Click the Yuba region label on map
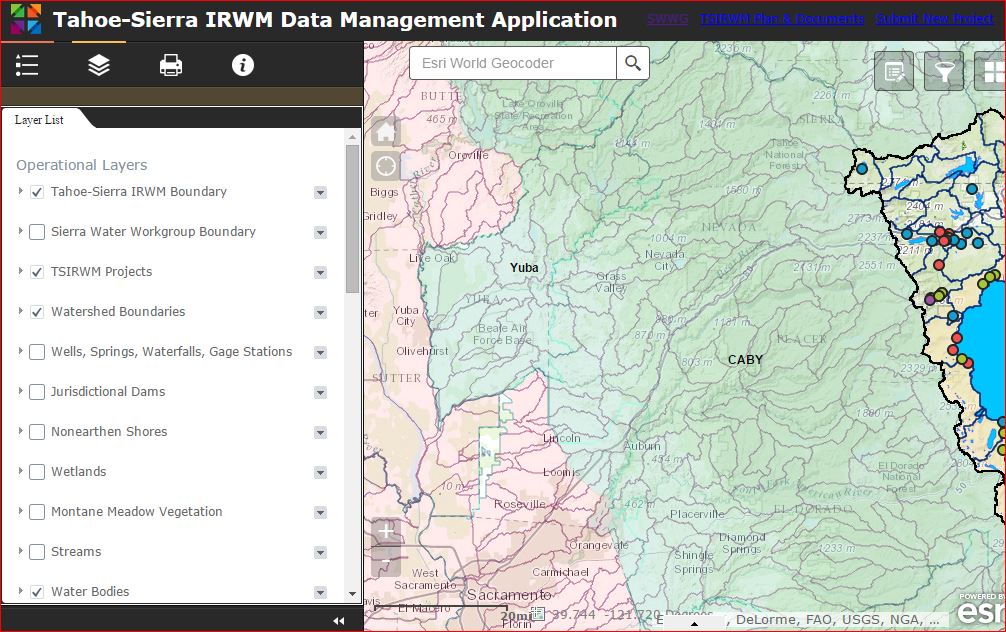Image resolution: width=1006 pixels, height=632 pixels. click(x=524, y=268)
